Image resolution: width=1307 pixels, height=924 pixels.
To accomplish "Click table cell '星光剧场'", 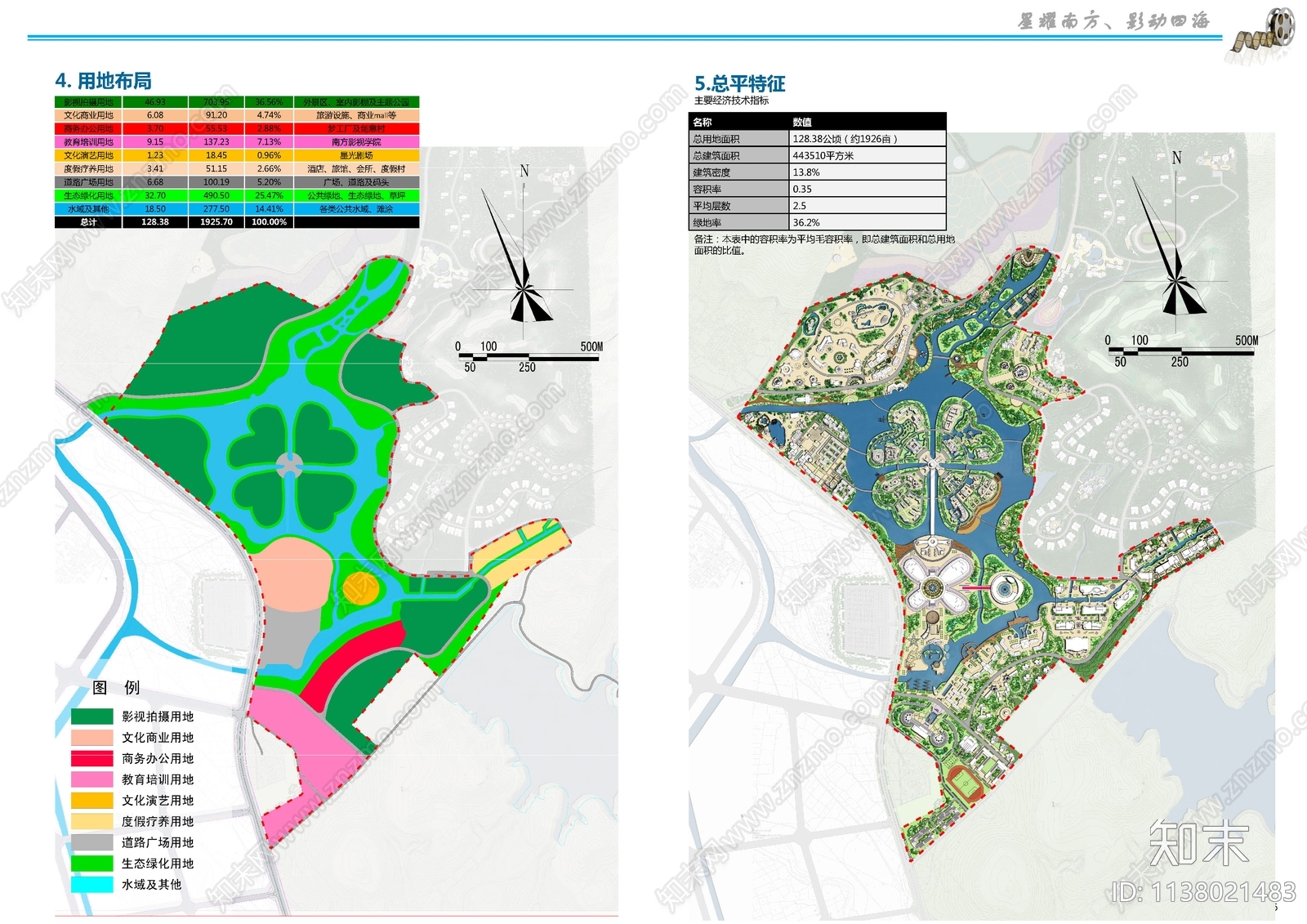I will pos(356,155).
